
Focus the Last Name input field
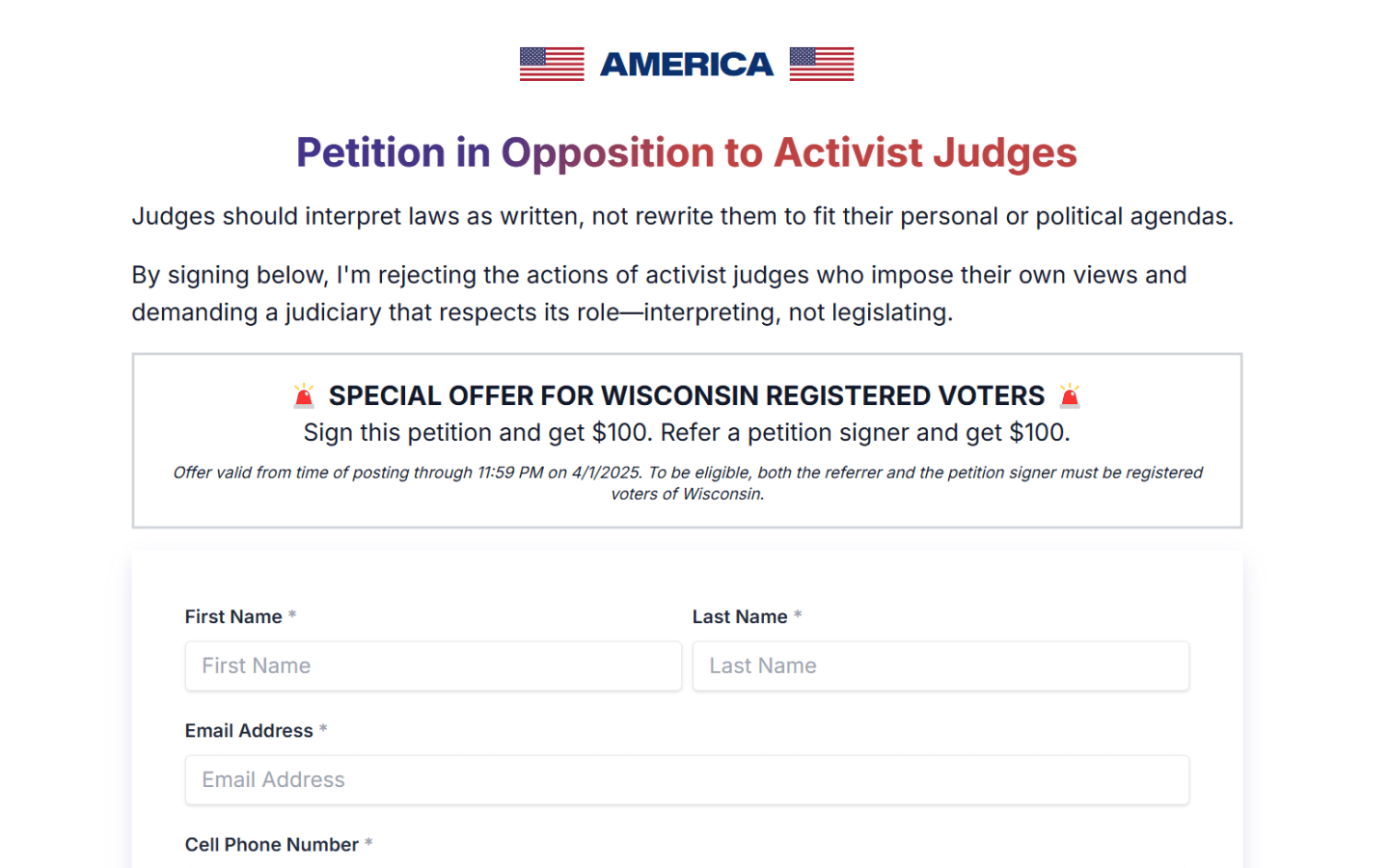[x=940, y=666]
